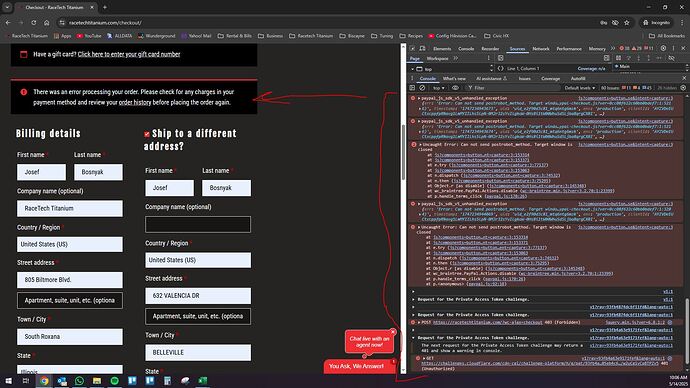Open the billing Country / Region dropdown
Viewport: 690px width, 388px height.
point(70,244)
